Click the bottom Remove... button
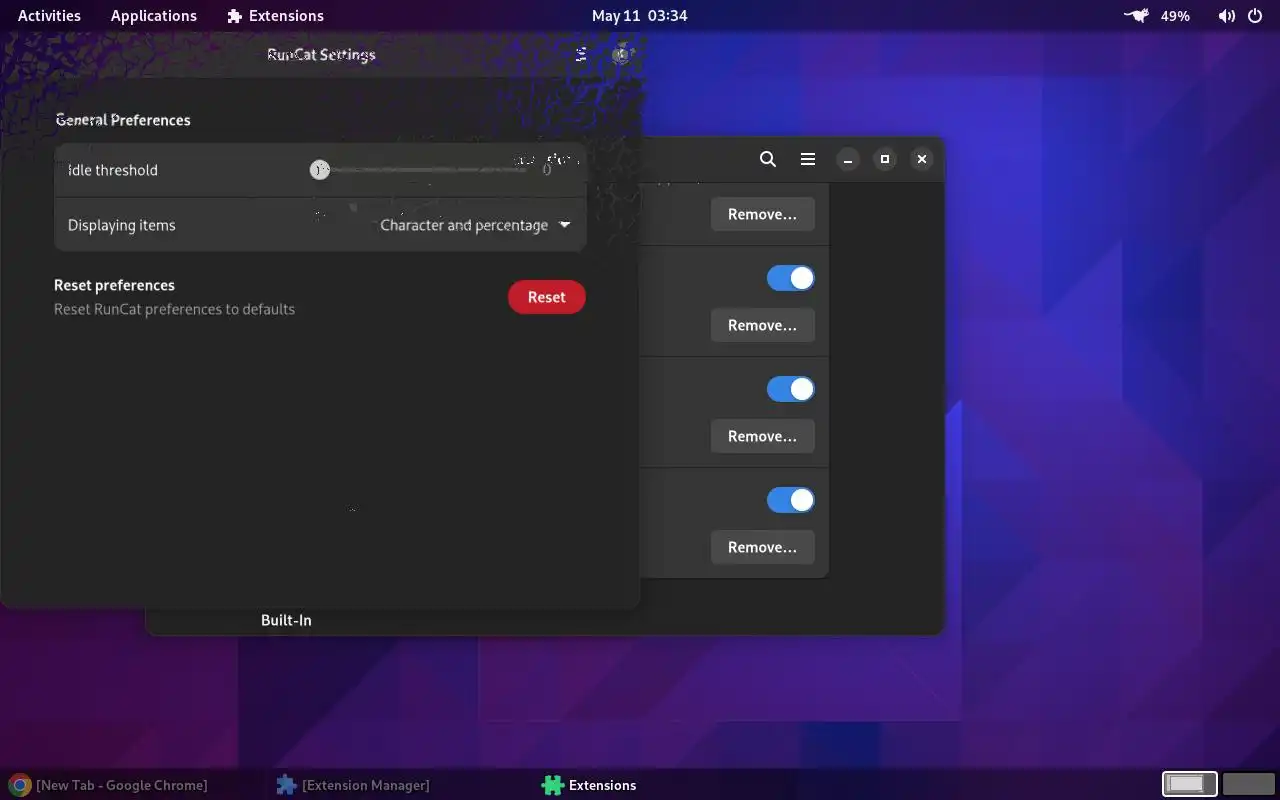The width and height of the screenshot is (1280, 800). pyautogui.click(x=762, y=547)
